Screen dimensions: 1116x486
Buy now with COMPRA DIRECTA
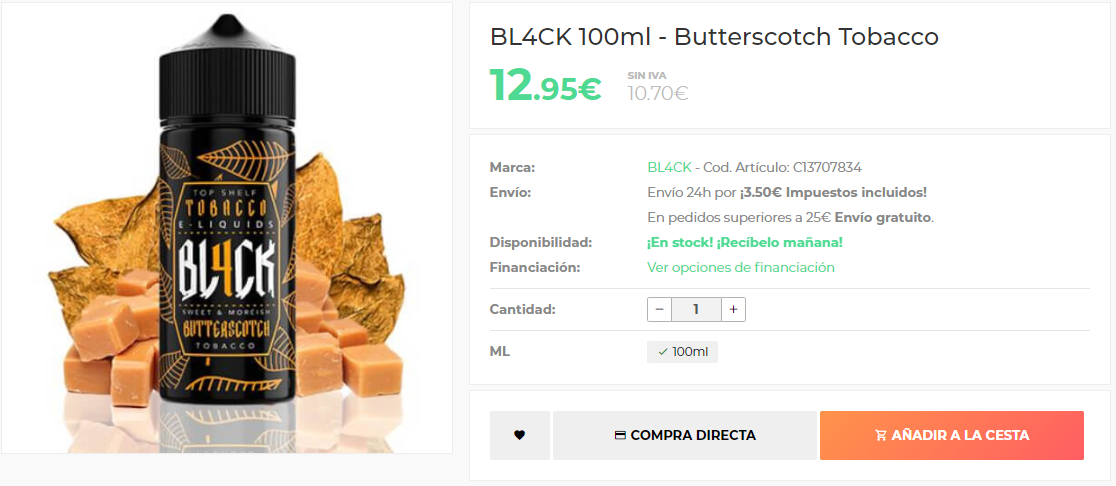[685, 435]
